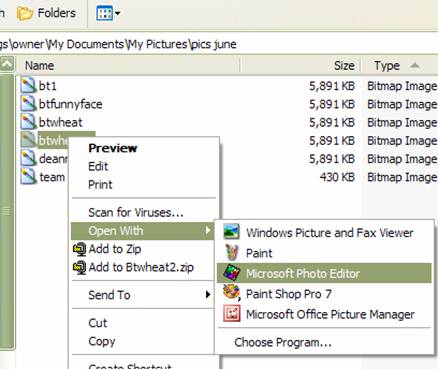Sort files by the Size column header

[x=301, y=65]
